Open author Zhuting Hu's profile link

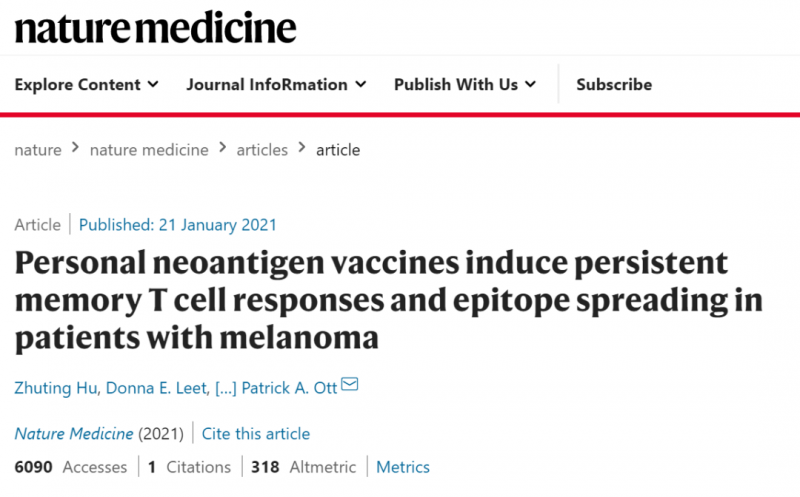pos(56,388)
